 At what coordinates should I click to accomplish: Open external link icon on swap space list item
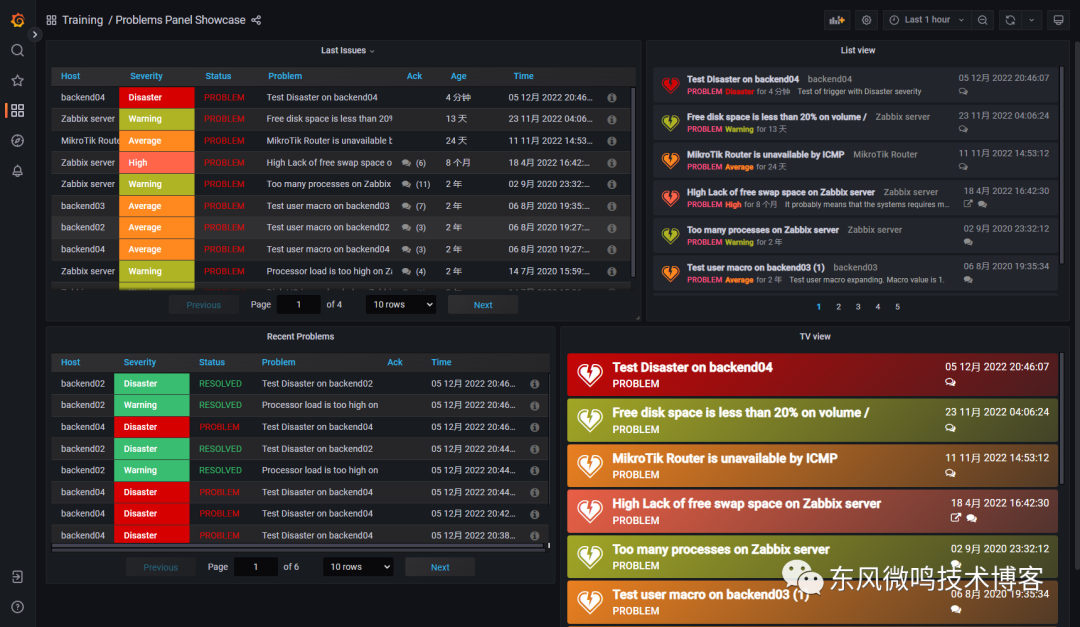968,204
